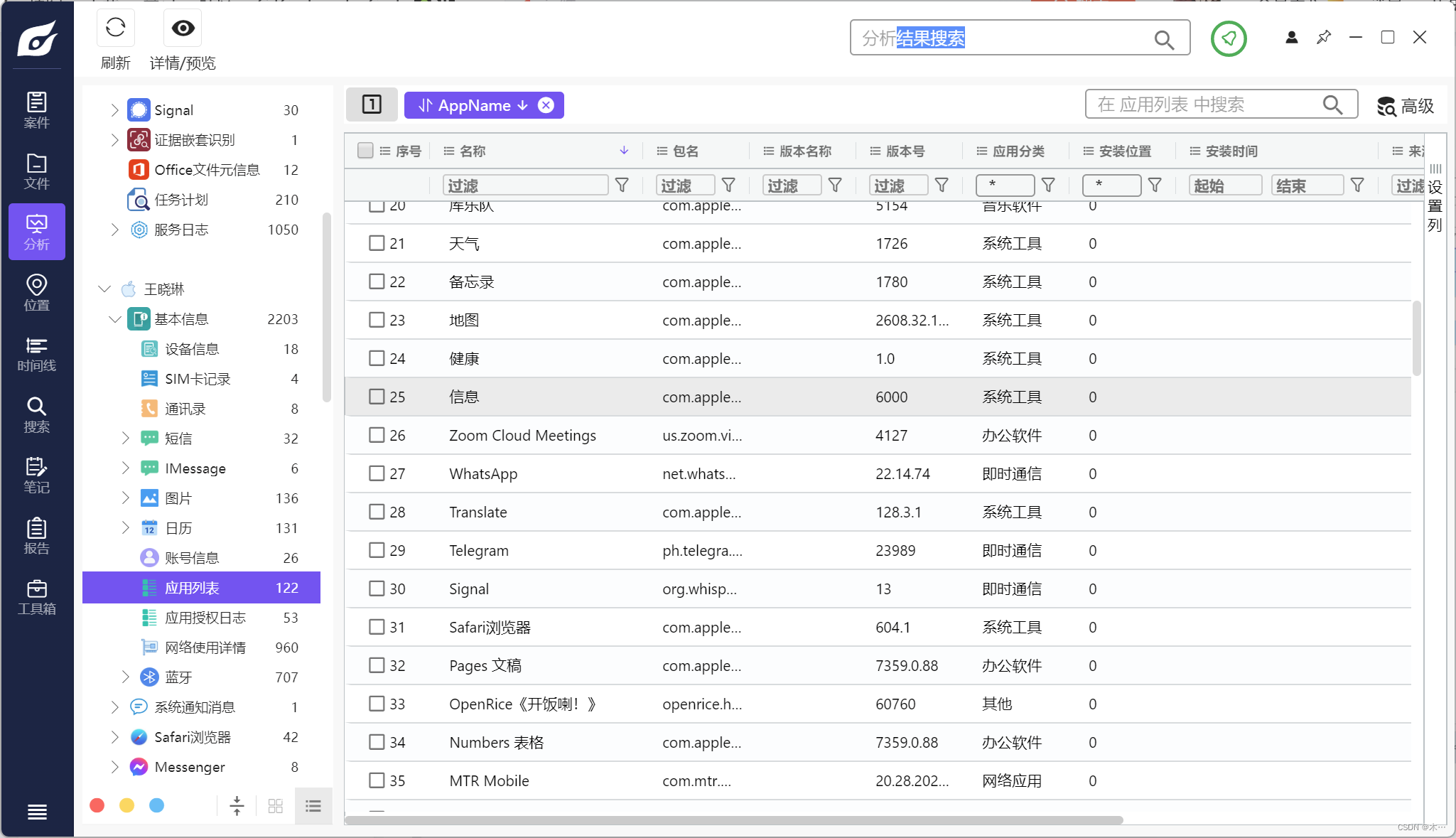1456x838 pixels.
Task: Toggle the select-all checkbox in table header
Action: click(365, 151)
